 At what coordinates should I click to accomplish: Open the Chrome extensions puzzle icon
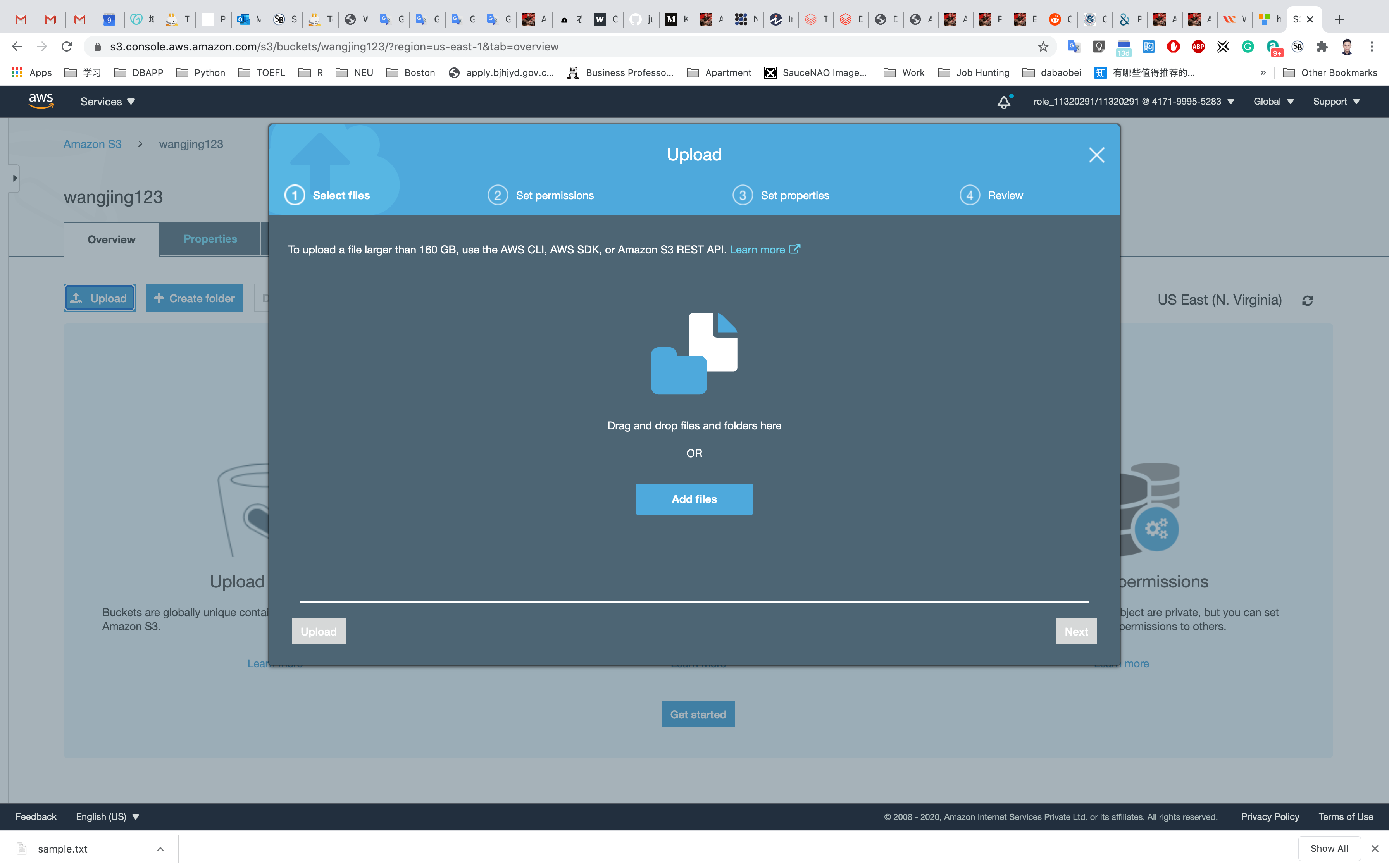1322,46
